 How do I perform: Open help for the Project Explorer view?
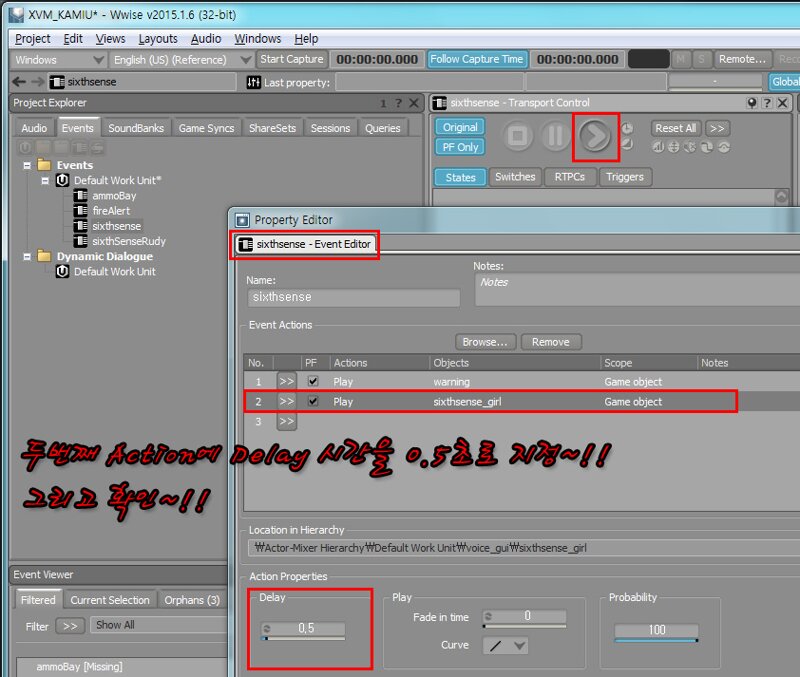click(398, 104)
